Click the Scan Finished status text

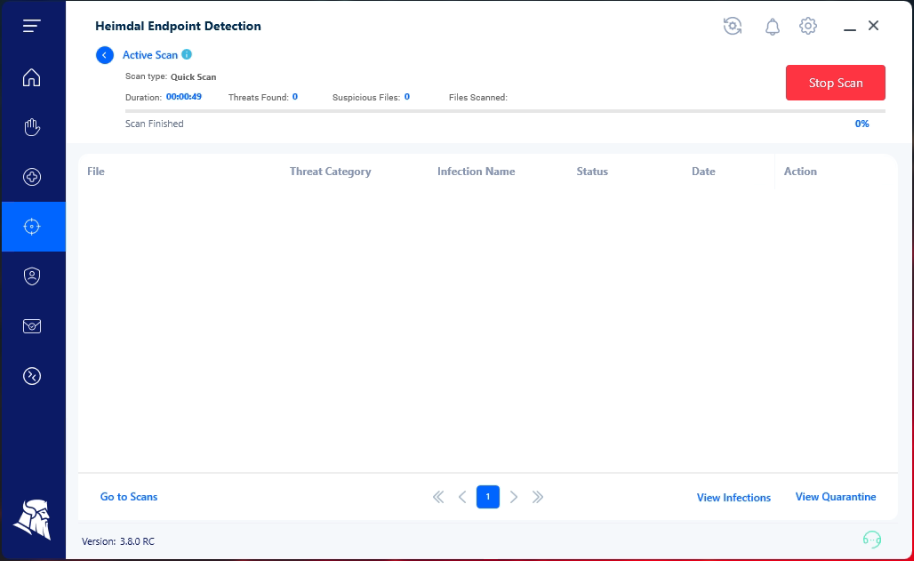click(154, 124)
